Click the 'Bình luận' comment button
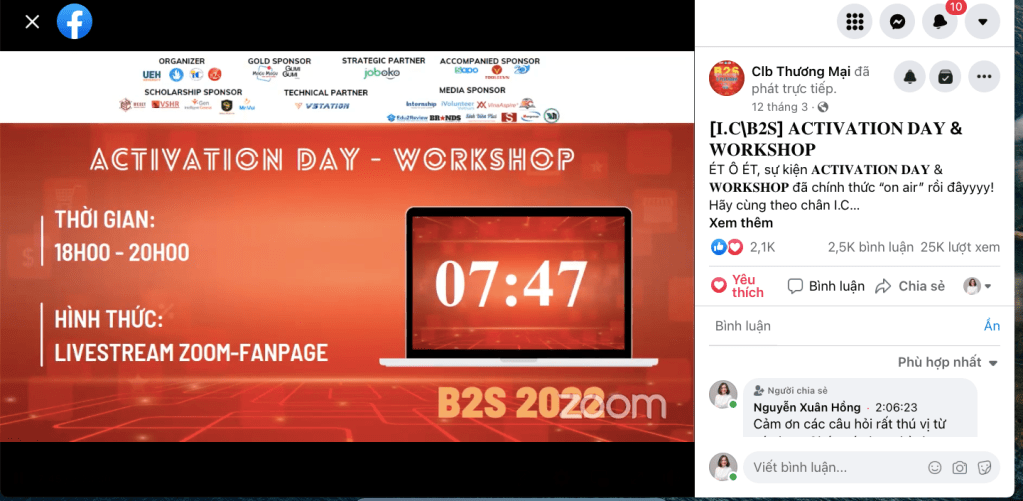The width and height of the screenshot is (1023, 501). pyautogui.click(x=826, y=286)
